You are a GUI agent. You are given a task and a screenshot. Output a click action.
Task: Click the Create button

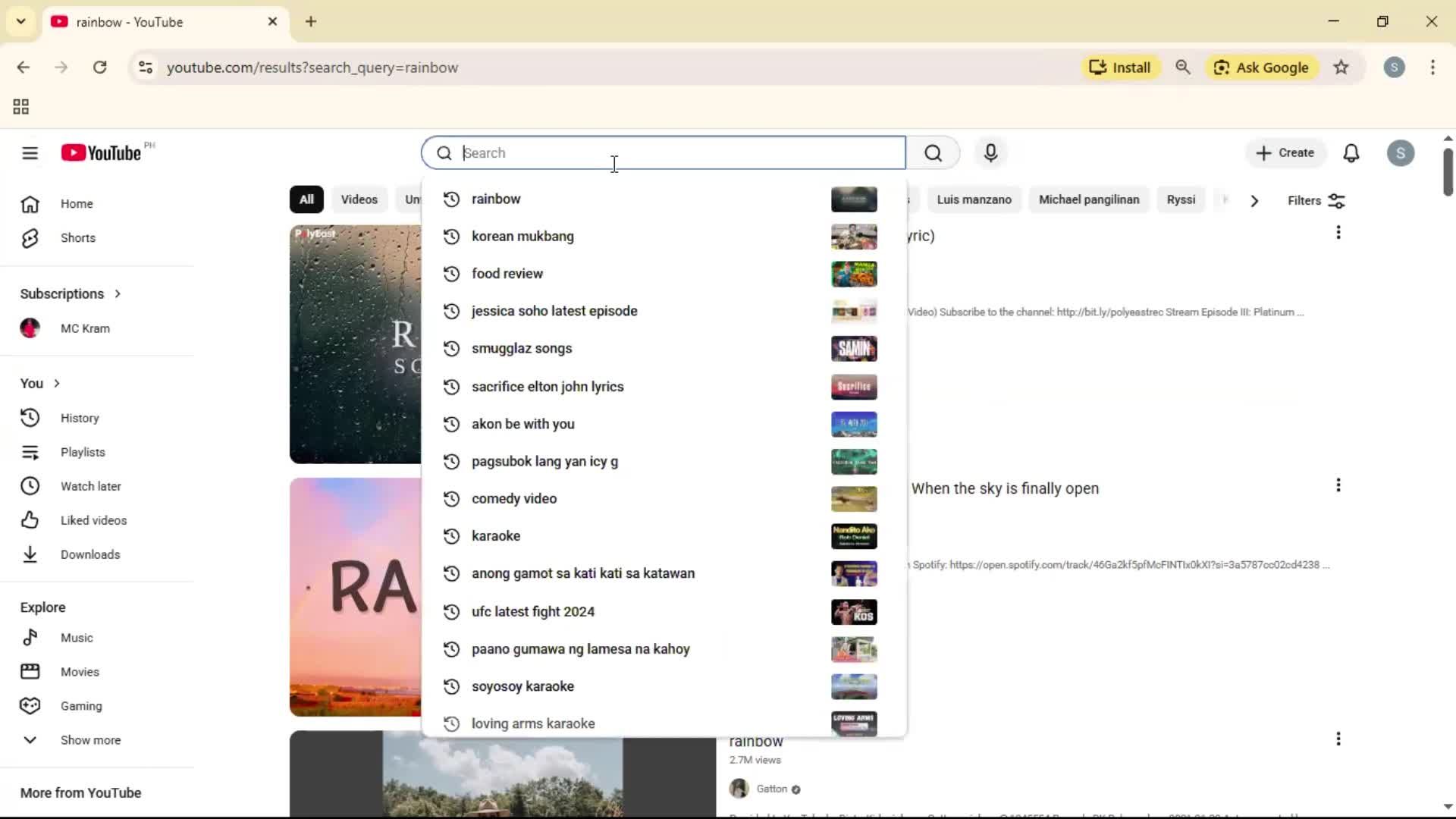[1286, 152]
